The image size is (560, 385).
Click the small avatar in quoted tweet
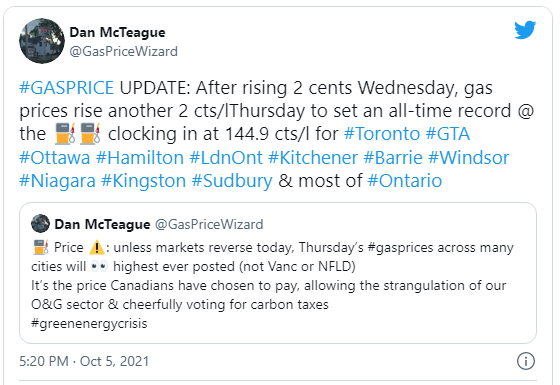click(40, 224)
